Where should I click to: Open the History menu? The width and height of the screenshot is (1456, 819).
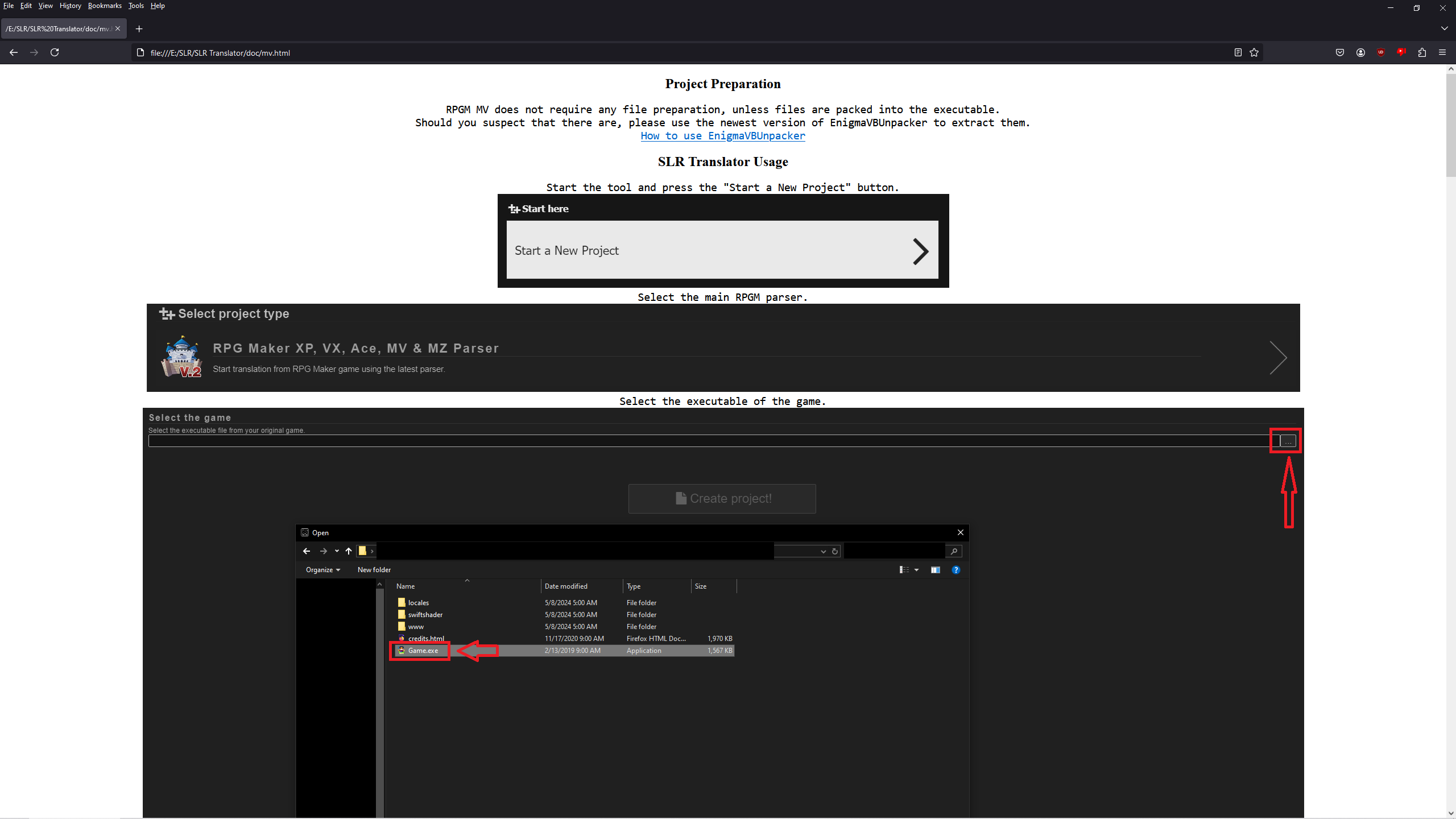71,6
